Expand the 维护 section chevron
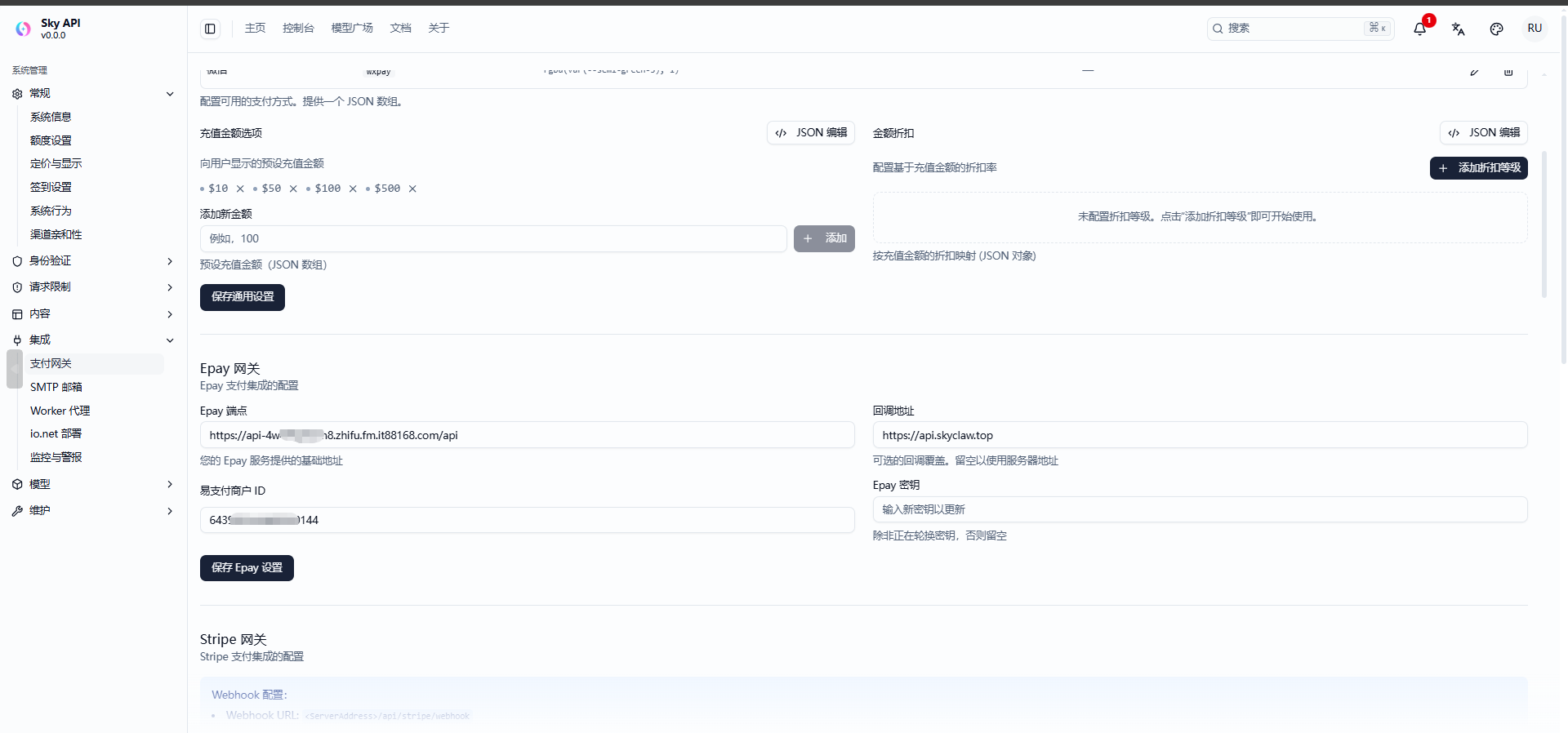 point(170,511)
